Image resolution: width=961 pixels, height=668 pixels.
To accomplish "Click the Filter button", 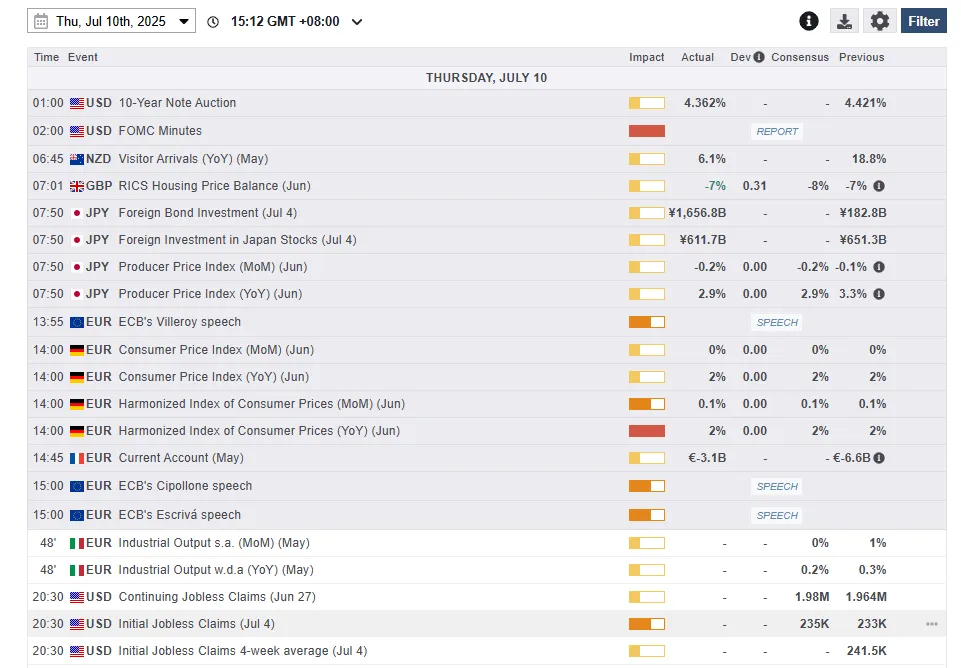I will [924, 21].
